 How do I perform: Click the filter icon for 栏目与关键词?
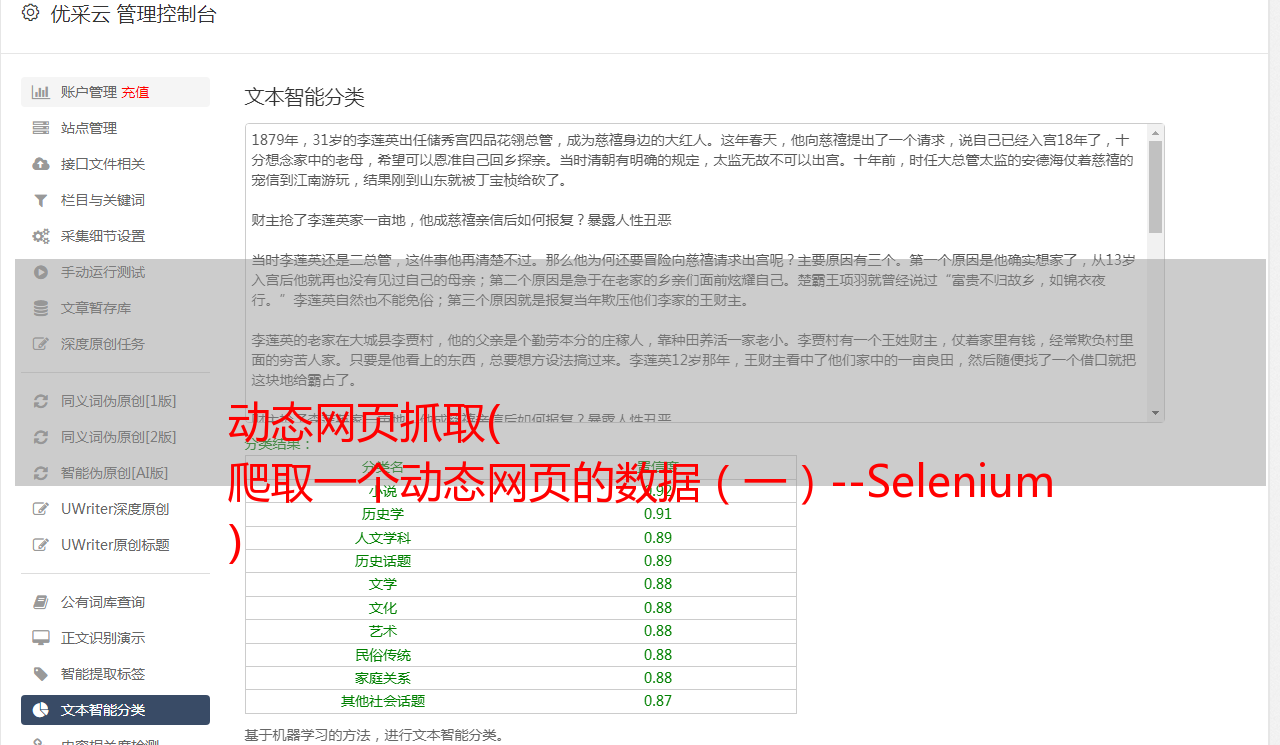41,200
